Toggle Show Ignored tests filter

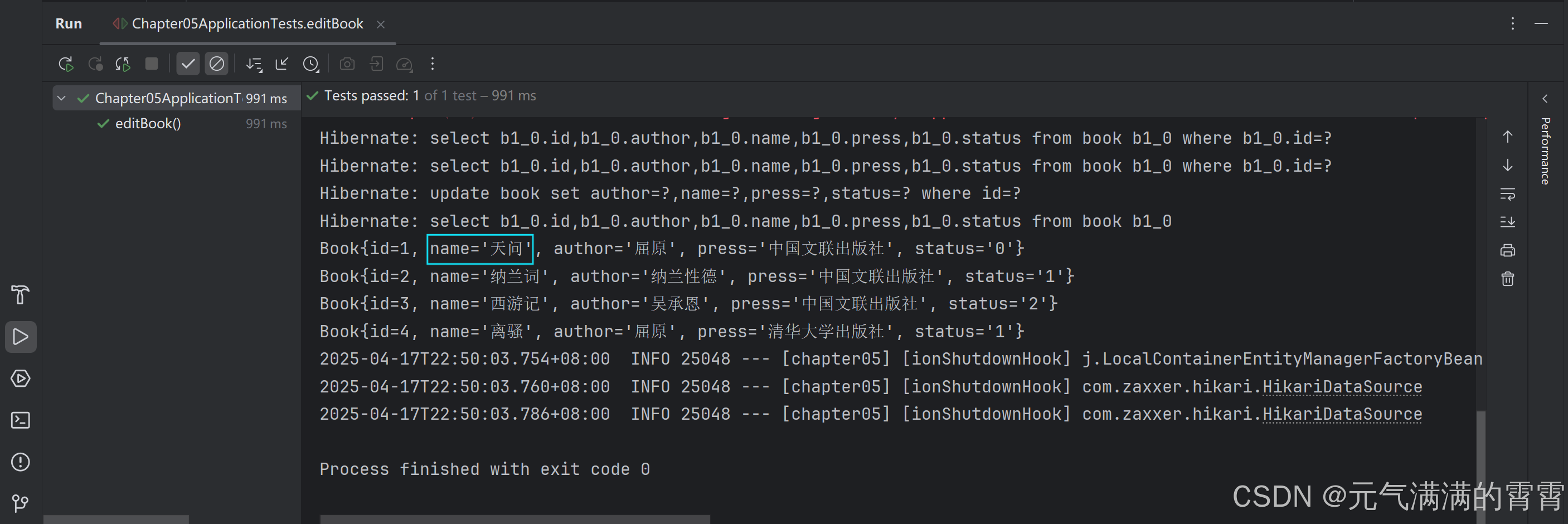(x=217, y=64)
